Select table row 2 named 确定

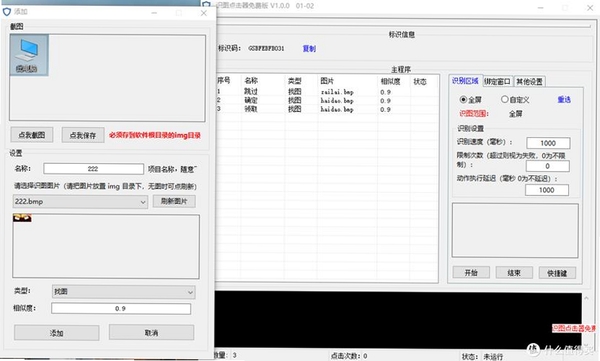[x=327, y=100]
